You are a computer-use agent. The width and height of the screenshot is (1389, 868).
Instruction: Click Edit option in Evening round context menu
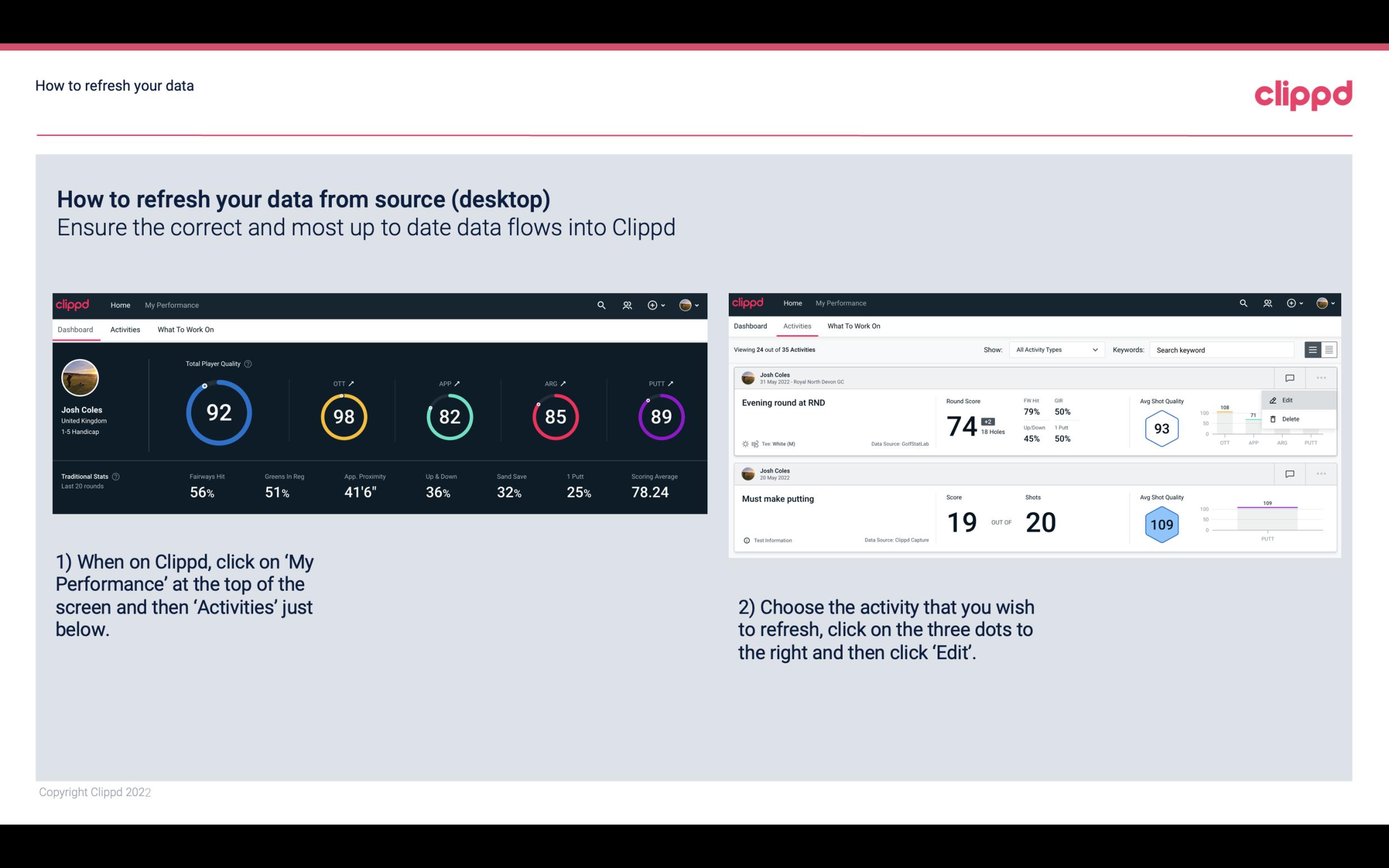point(1288,400)
